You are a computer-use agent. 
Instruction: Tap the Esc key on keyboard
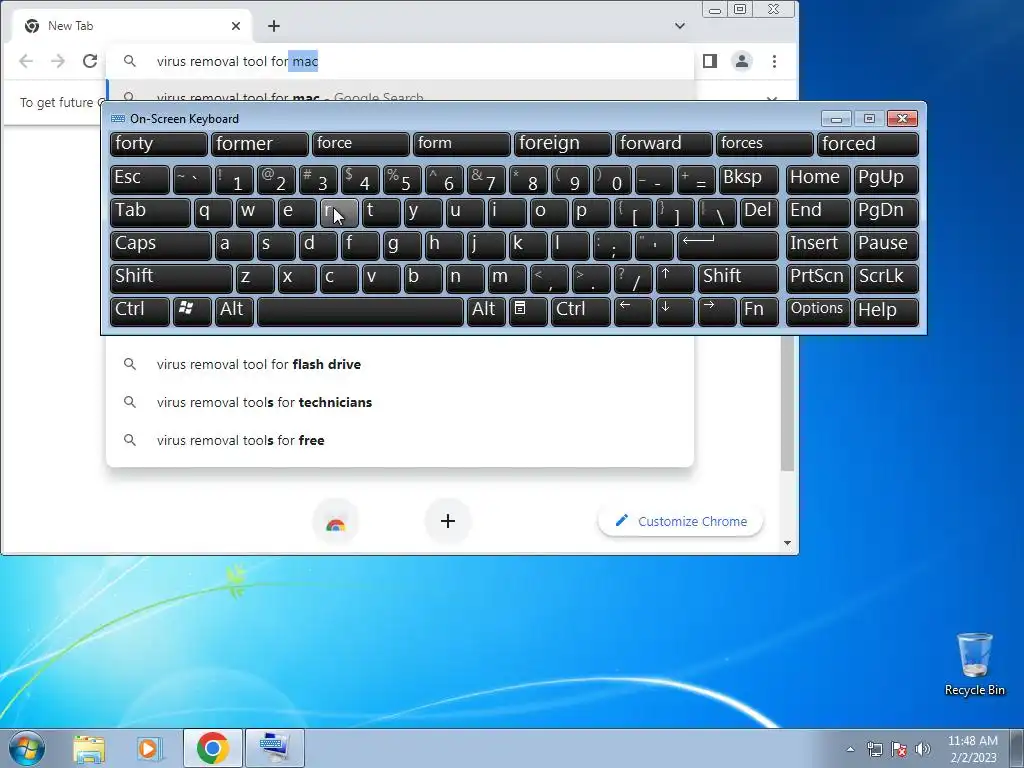[140, 178]
